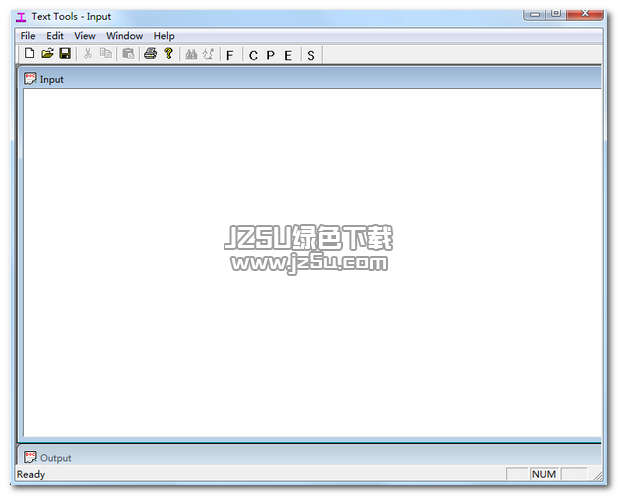Activate the Output pane title bar
The image size is (618, 496).
[x=311, y=457]
